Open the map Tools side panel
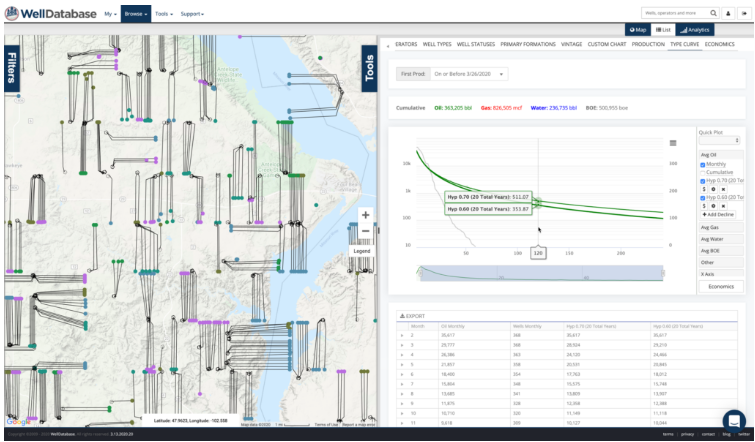This screenshot has height=442, width=755. 369,68
